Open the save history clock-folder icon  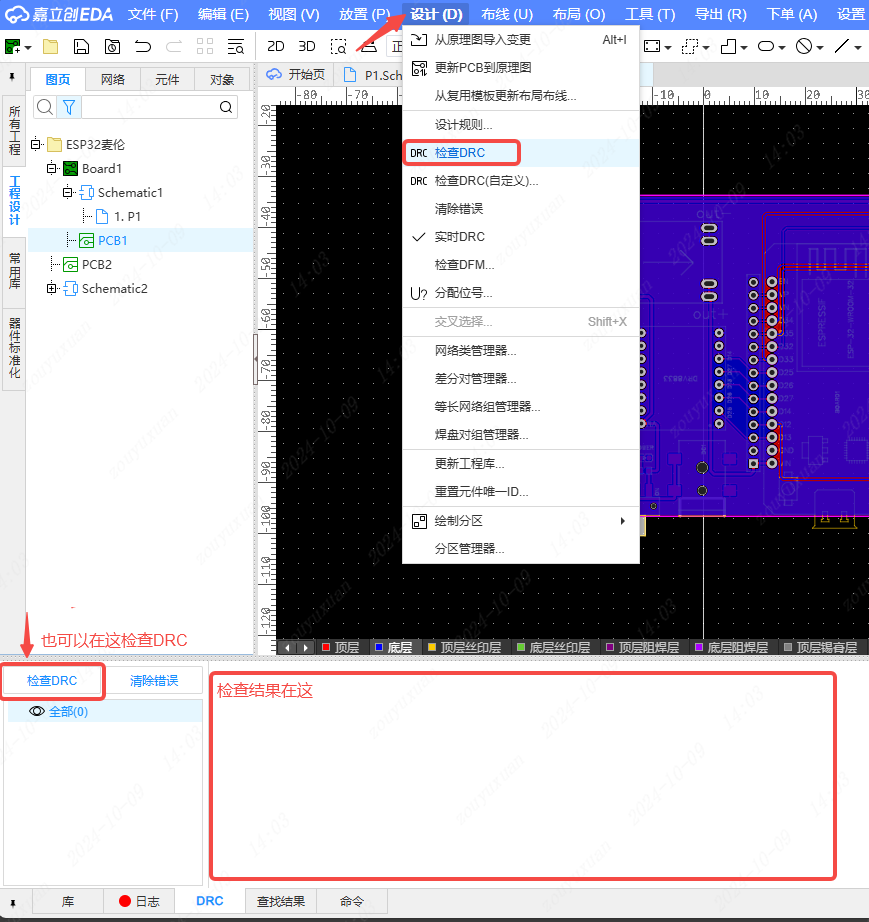coord(112,46)
